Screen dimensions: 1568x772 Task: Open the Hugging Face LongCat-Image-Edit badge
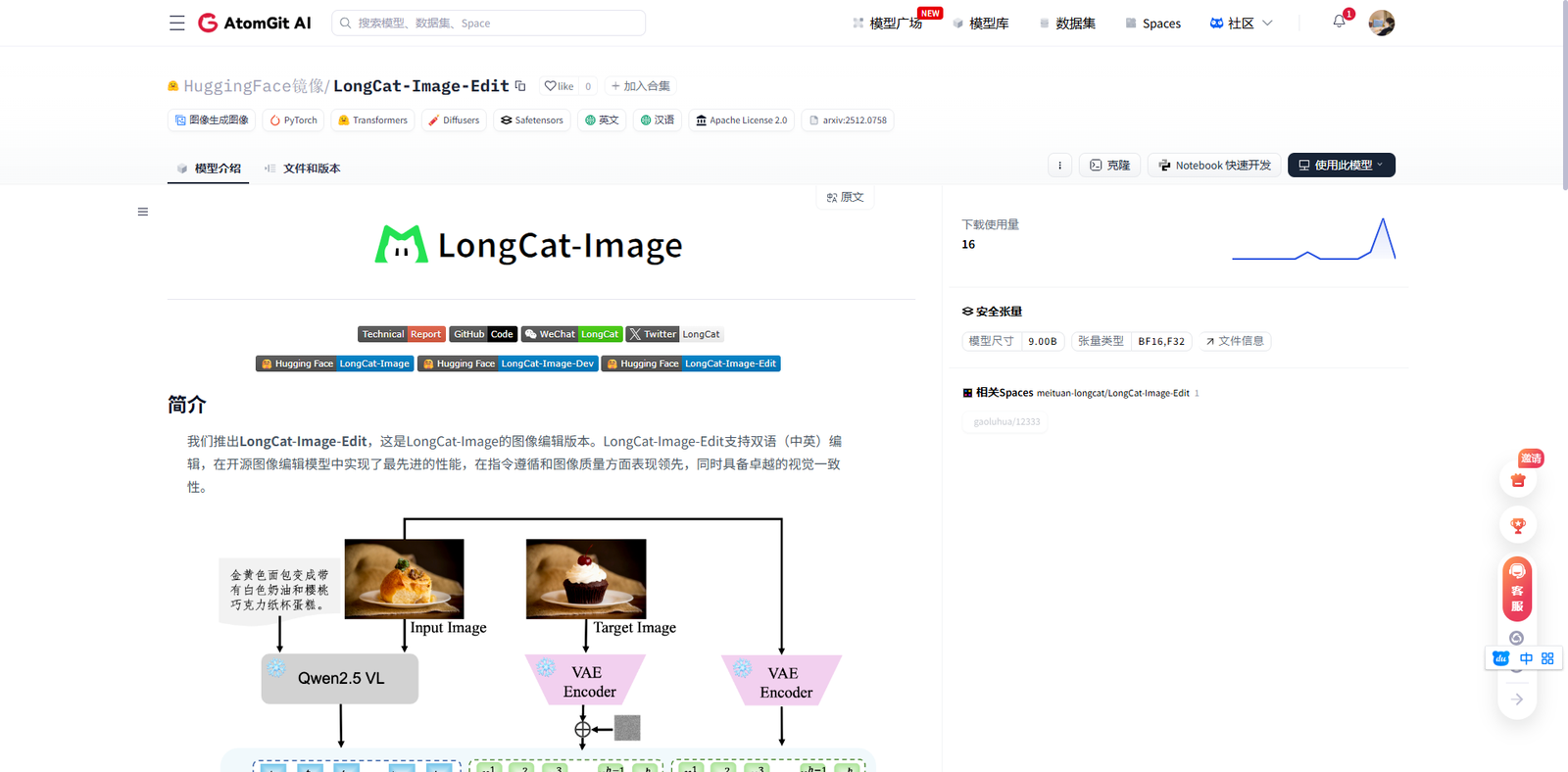(691, 363)
